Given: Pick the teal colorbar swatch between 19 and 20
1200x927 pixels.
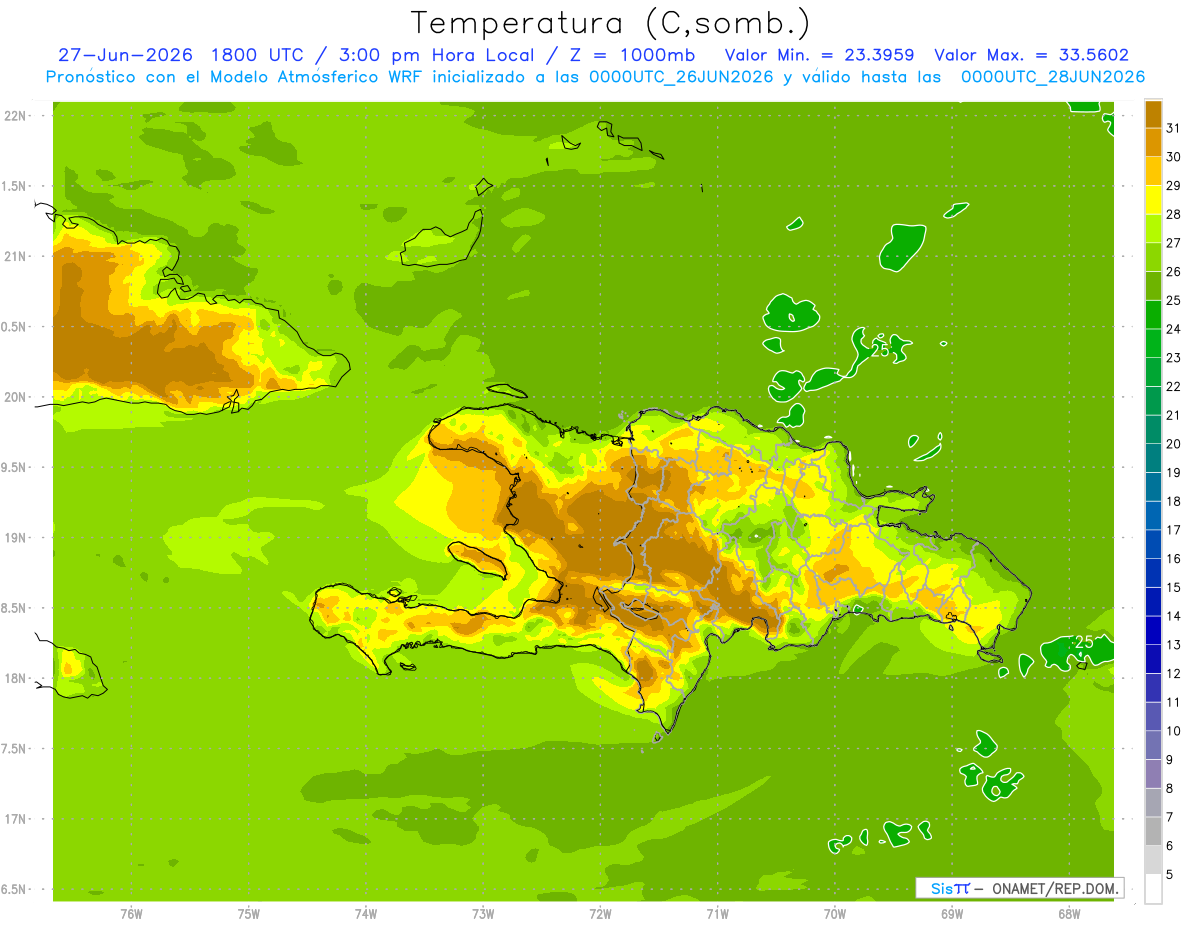Looking at the screenshot, I should coord(1153,458).
